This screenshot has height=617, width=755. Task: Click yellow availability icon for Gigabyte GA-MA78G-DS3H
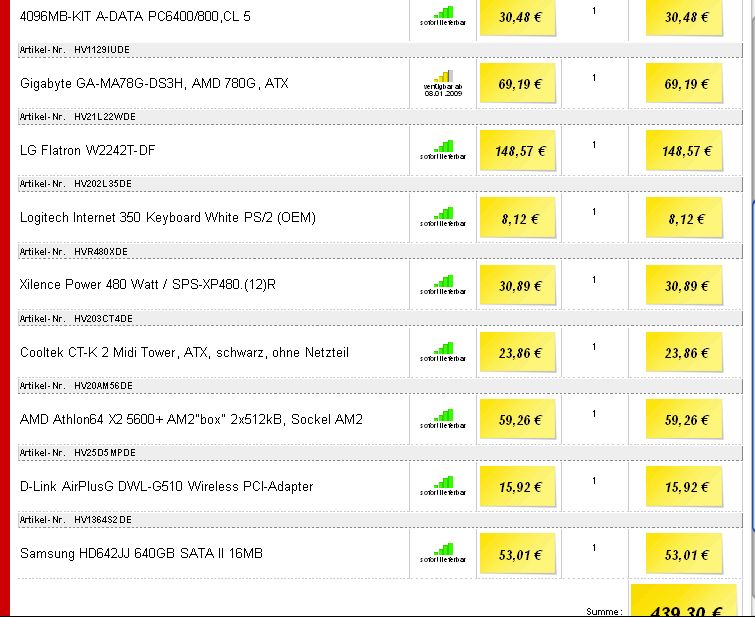tap(443, 83)
